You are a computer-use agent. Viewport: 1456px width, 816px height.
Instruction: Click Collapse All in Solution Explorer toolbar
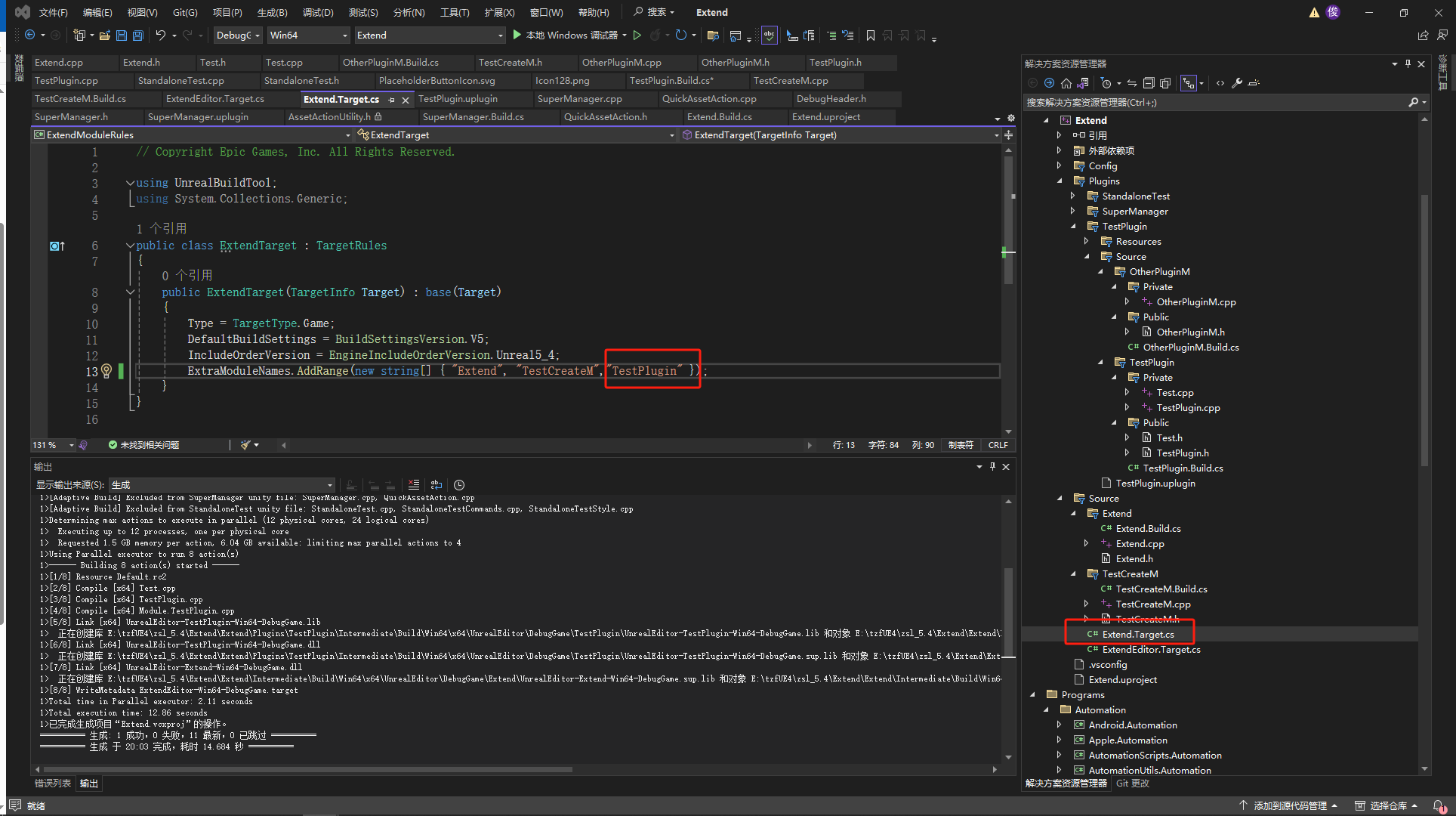1149,83
